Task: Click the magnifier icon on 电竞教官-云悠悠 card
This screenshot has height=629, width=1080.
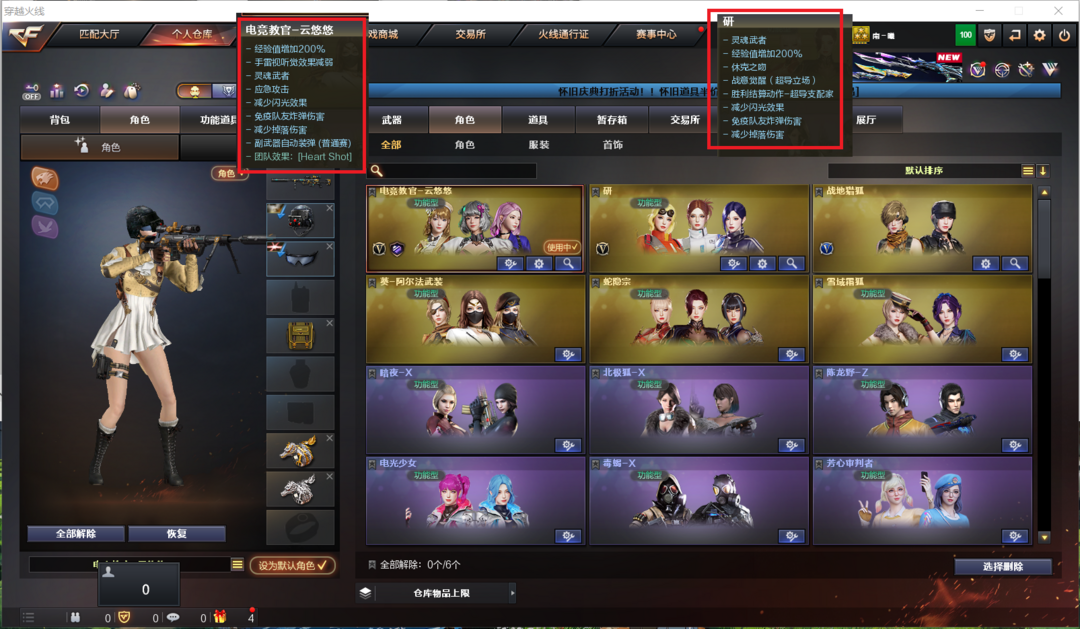Action: 568,263
